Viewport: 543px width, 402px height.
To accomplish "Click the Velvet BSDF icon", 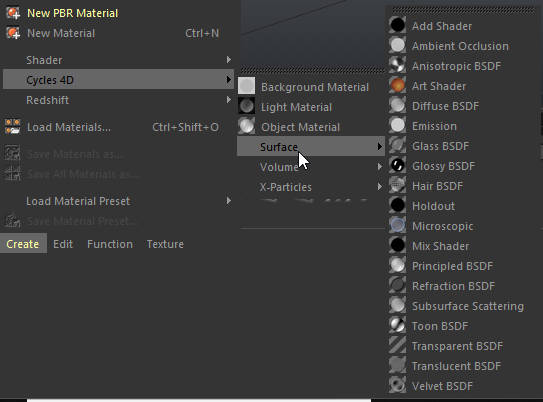I will pos(398,385).
